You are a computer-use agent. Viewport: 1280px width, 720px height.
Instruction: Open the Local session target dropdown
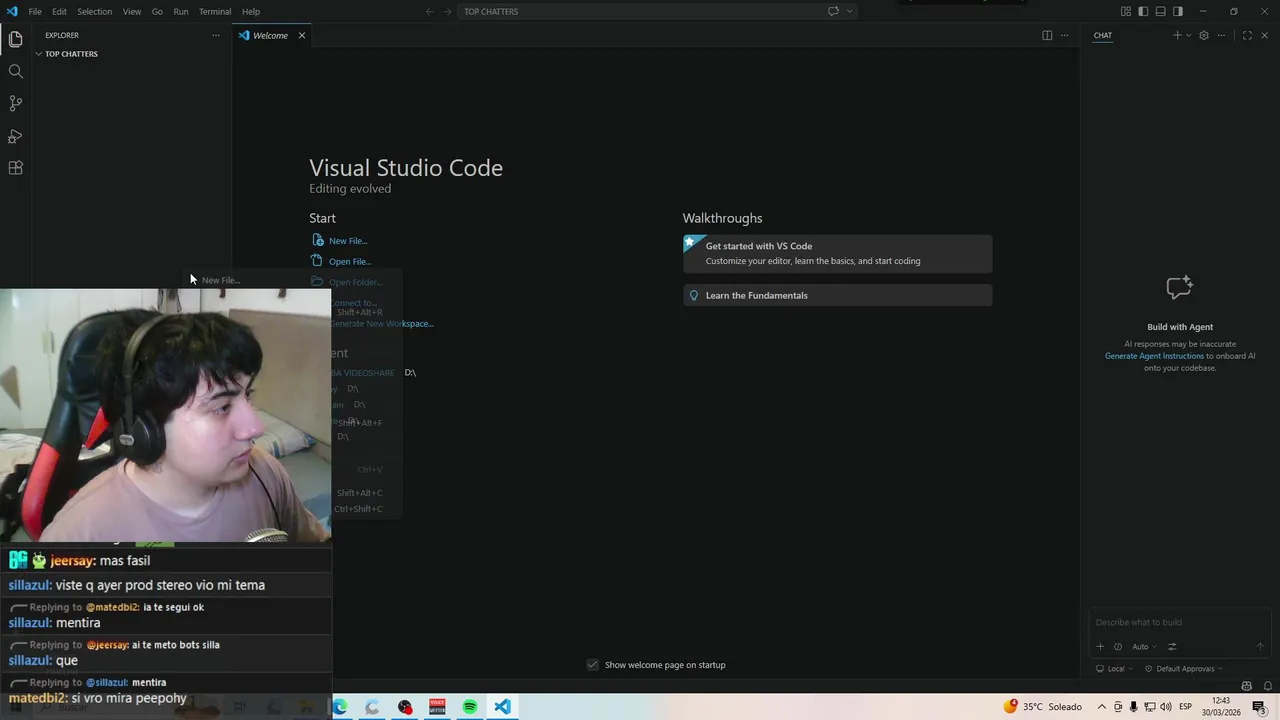pos(1116,669)
